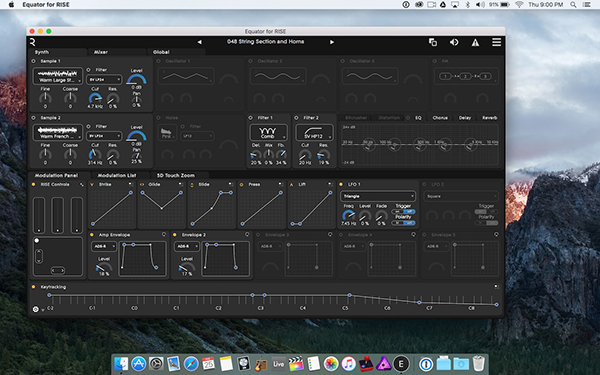Switch to the Modulation List tab
Viewport: 600px width, 375px height.
[x=117, y=175]
